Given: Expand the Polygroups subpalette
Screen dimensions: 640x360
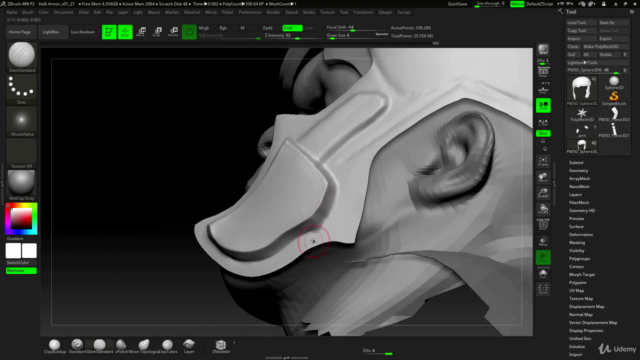Looking at the screenshot, I should tap(579, 258).
